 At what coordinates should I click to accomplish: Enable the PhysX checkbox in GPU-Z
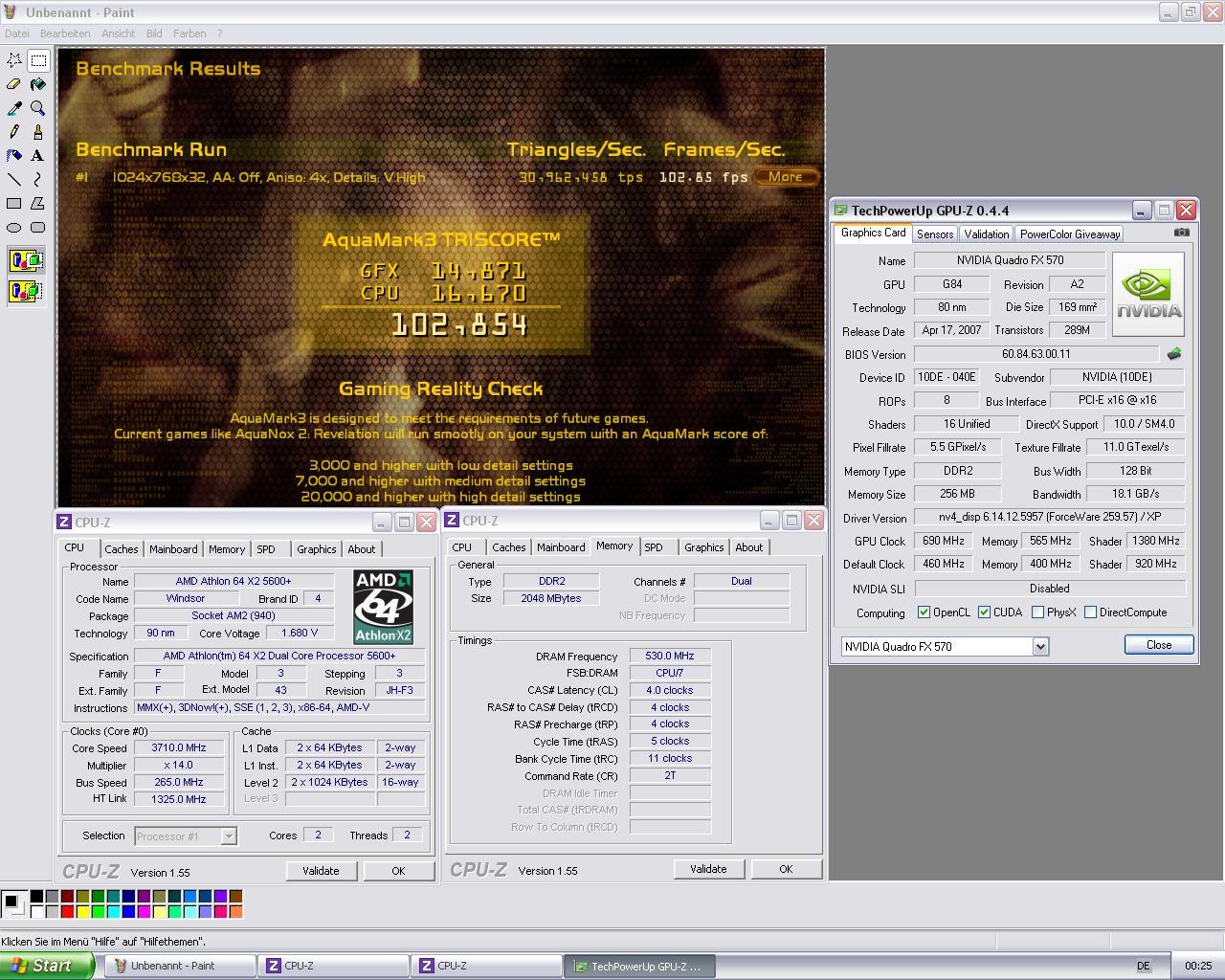point(1037,612)
